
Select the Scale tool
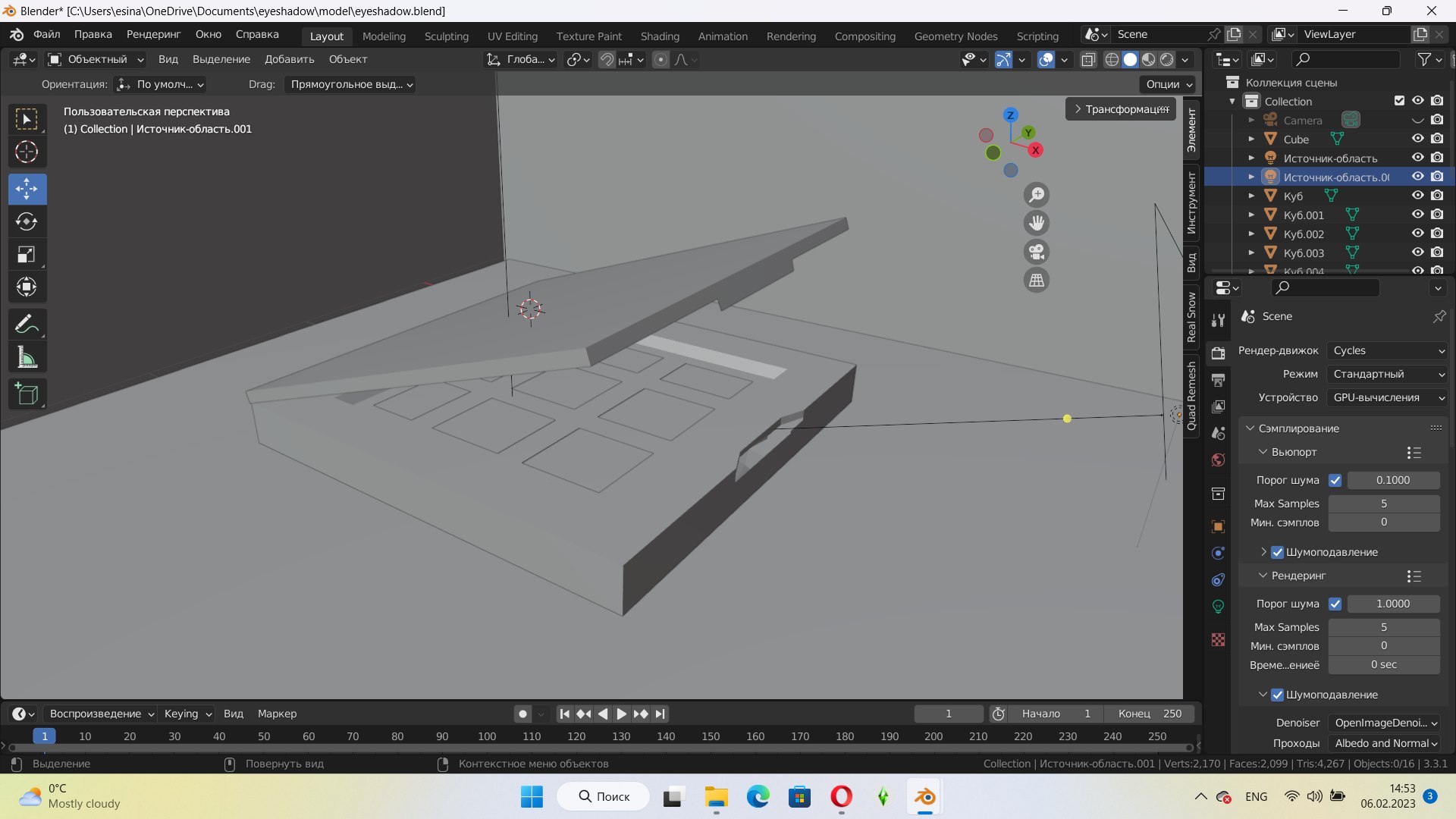[27, 254]
